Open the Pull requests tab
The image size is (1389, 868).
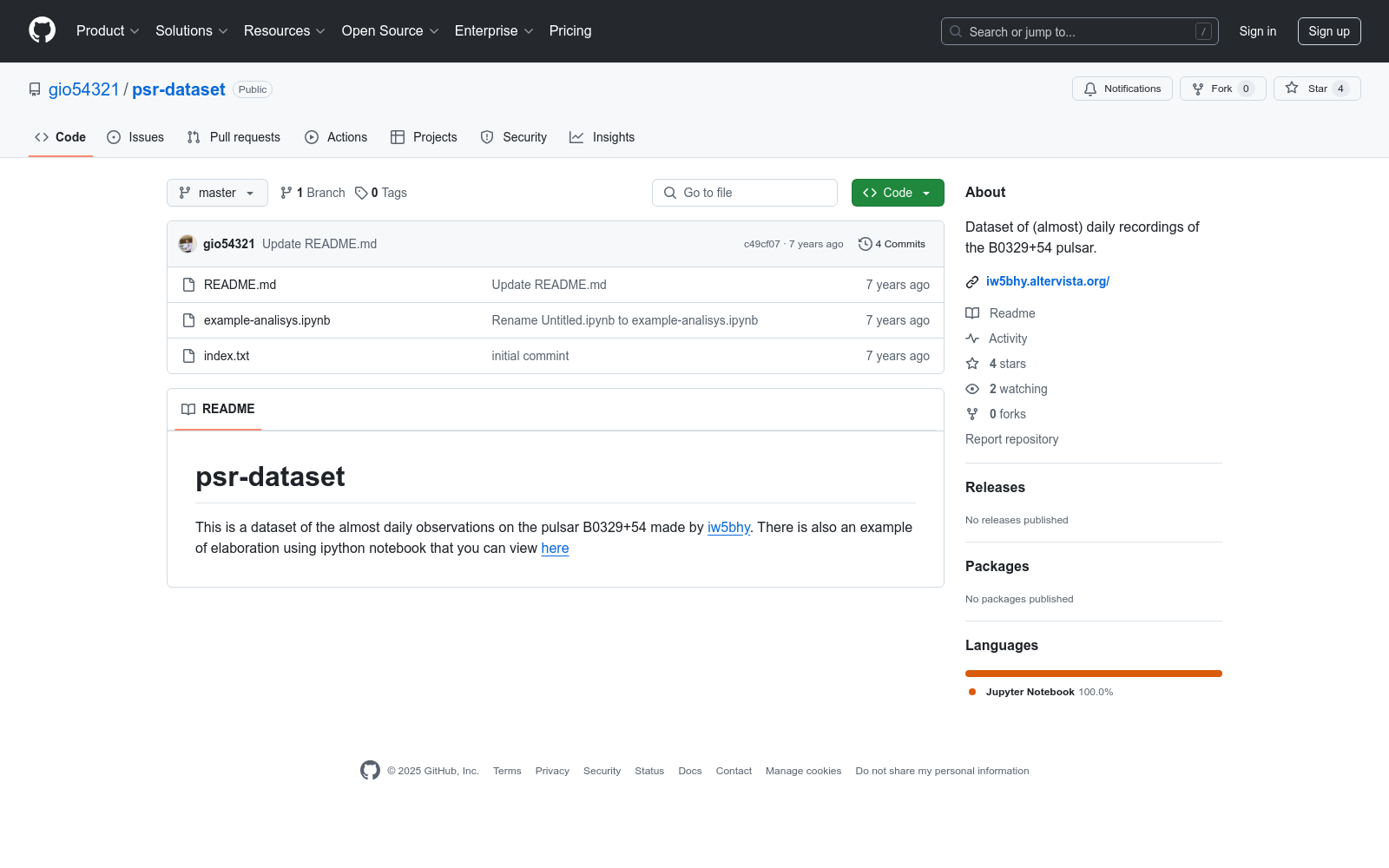pyautogui.click(x=234, y=137)
